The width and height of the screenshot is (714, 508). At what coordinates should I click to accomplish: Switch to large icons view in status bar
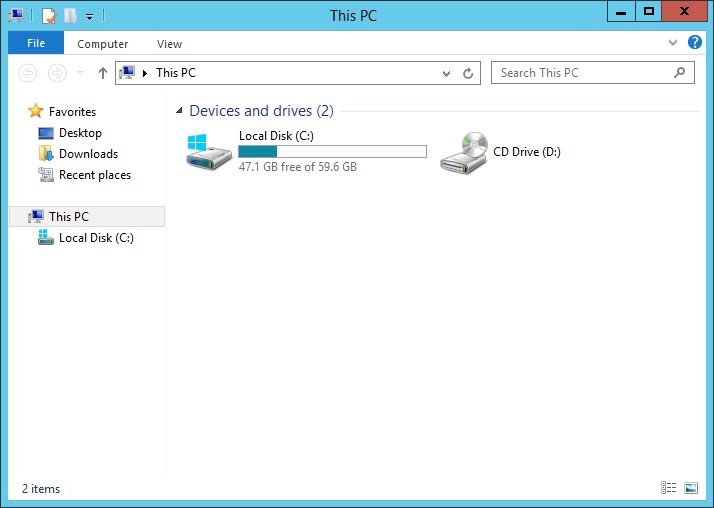pyautogui.click(x=690, y=488)
